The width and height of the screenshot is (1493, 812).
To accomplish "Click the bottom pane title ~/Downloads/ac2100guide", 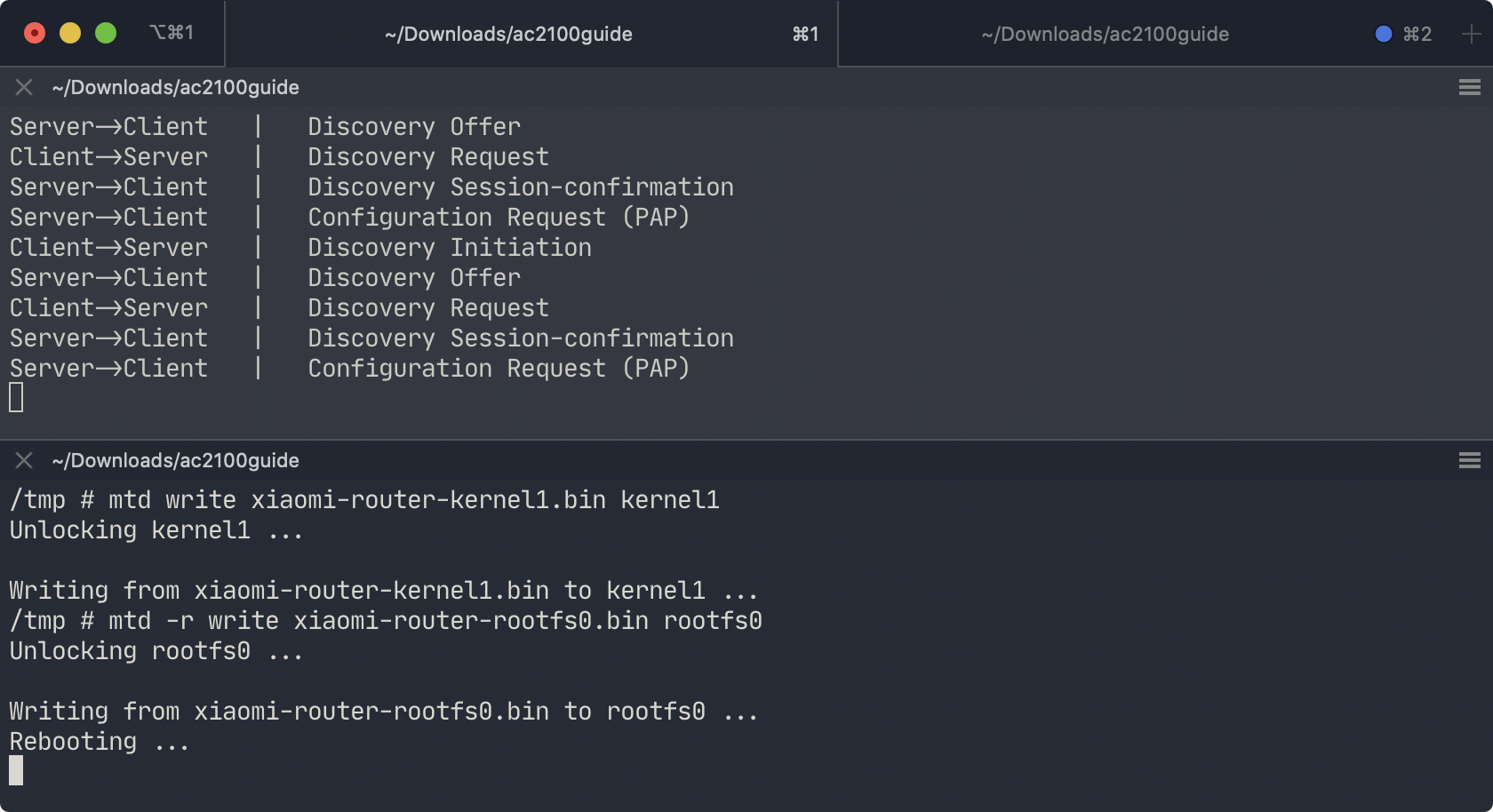I will click(x=176, y=460).
